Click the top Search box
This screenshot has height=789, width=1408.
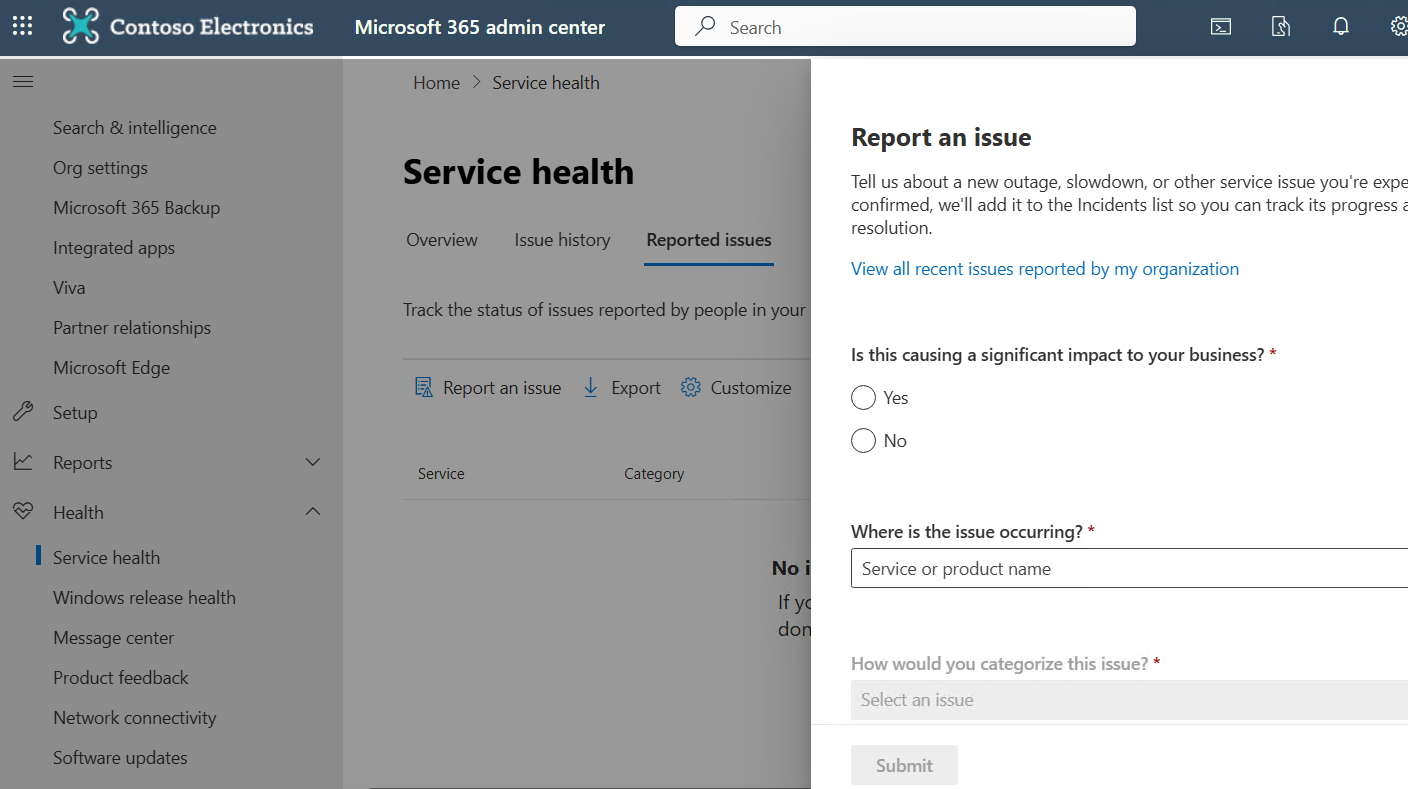(x=905, y=27)
